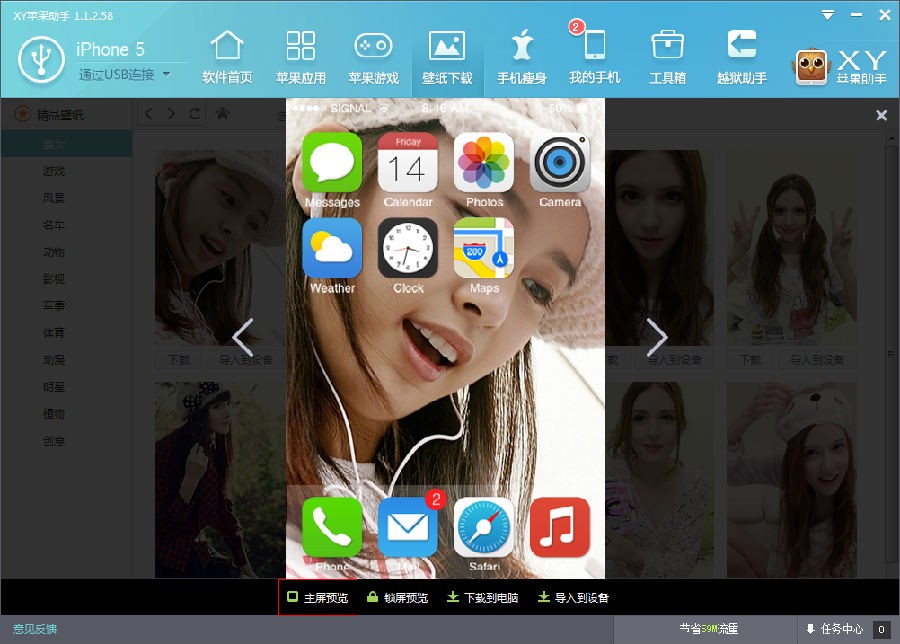Show the next wallpaper

(x=657, y=337)
